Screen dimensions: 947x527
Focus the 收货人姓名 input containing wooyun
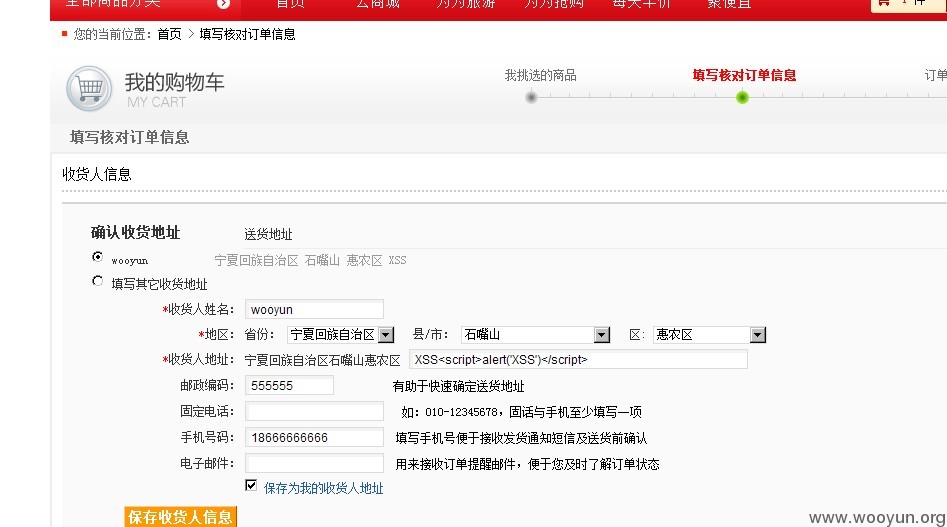coord(314,309)
